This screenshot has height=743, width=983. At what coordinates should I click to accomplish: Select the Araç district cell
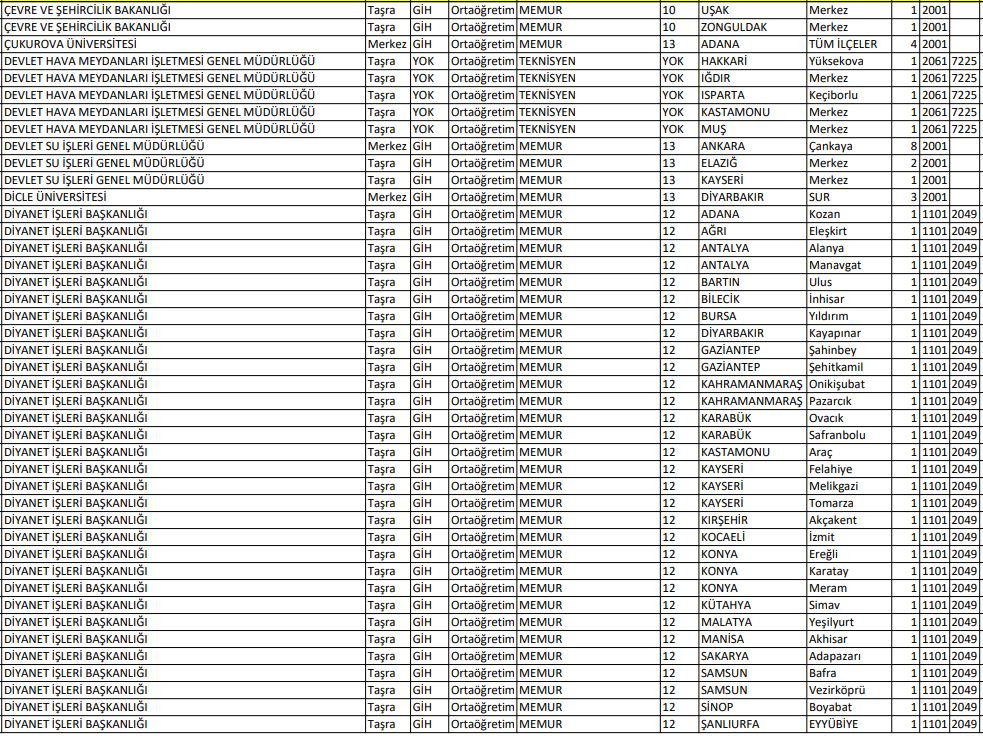(849, 452)
